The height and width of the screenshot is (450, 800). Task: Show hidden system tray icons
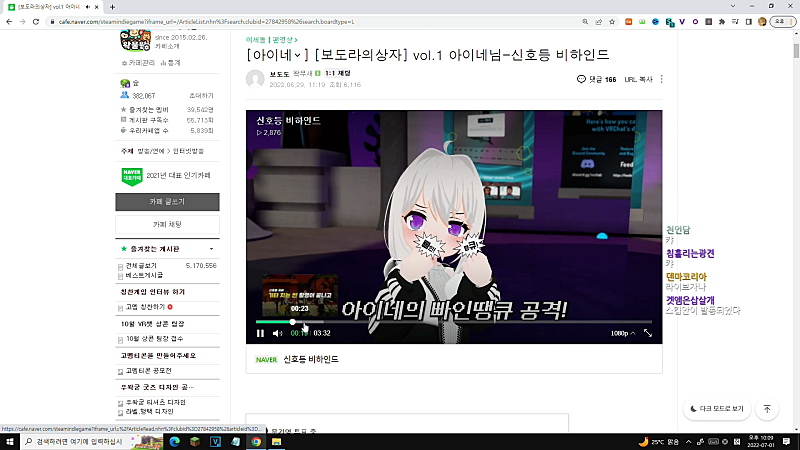(x=688, y=442)
